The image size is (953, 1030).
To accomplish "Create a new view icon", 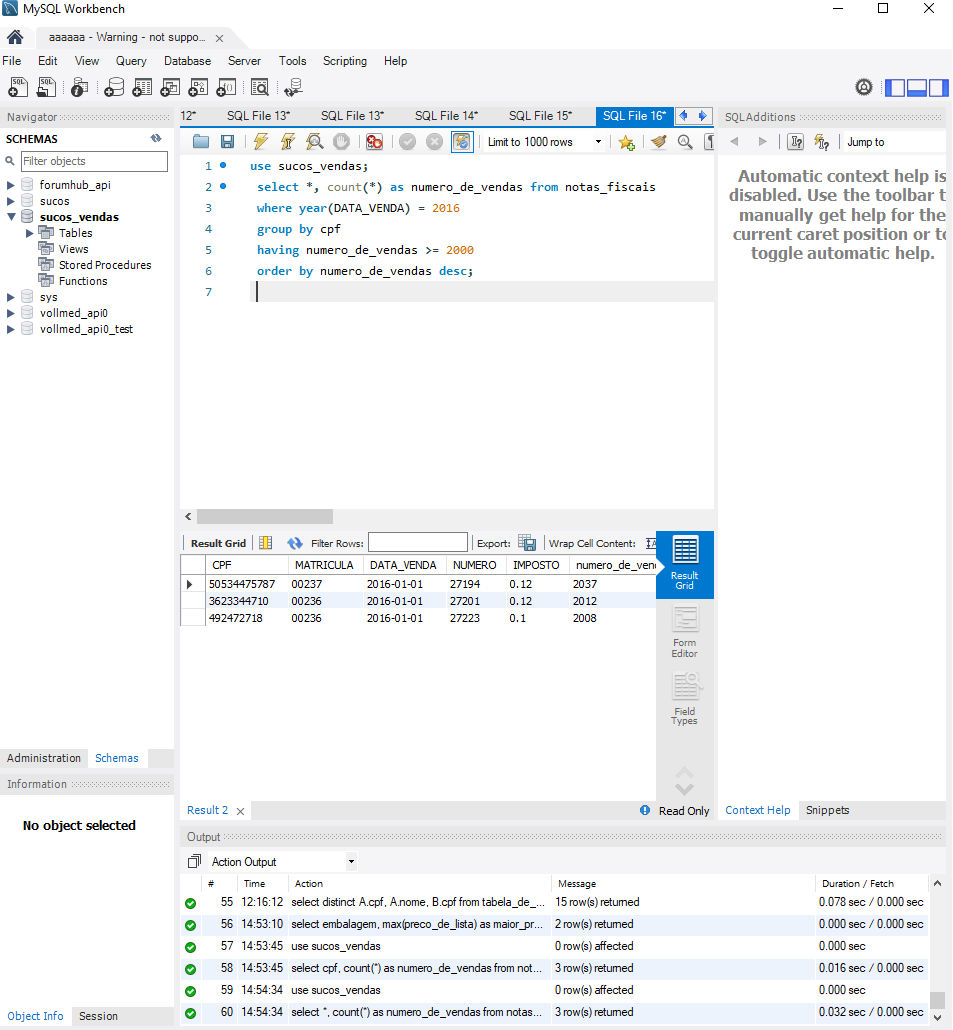I will point(170,87).
